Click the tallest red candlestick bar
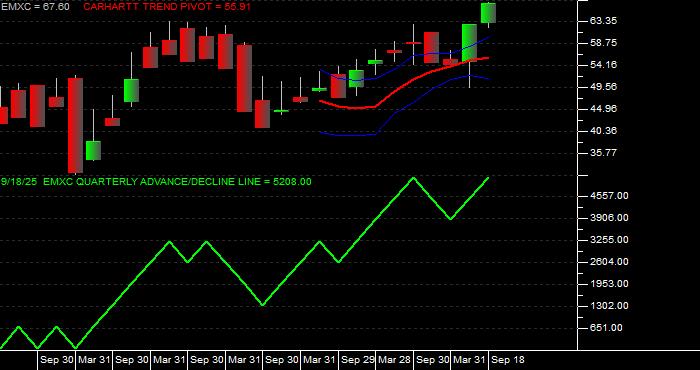 (75, 125)
